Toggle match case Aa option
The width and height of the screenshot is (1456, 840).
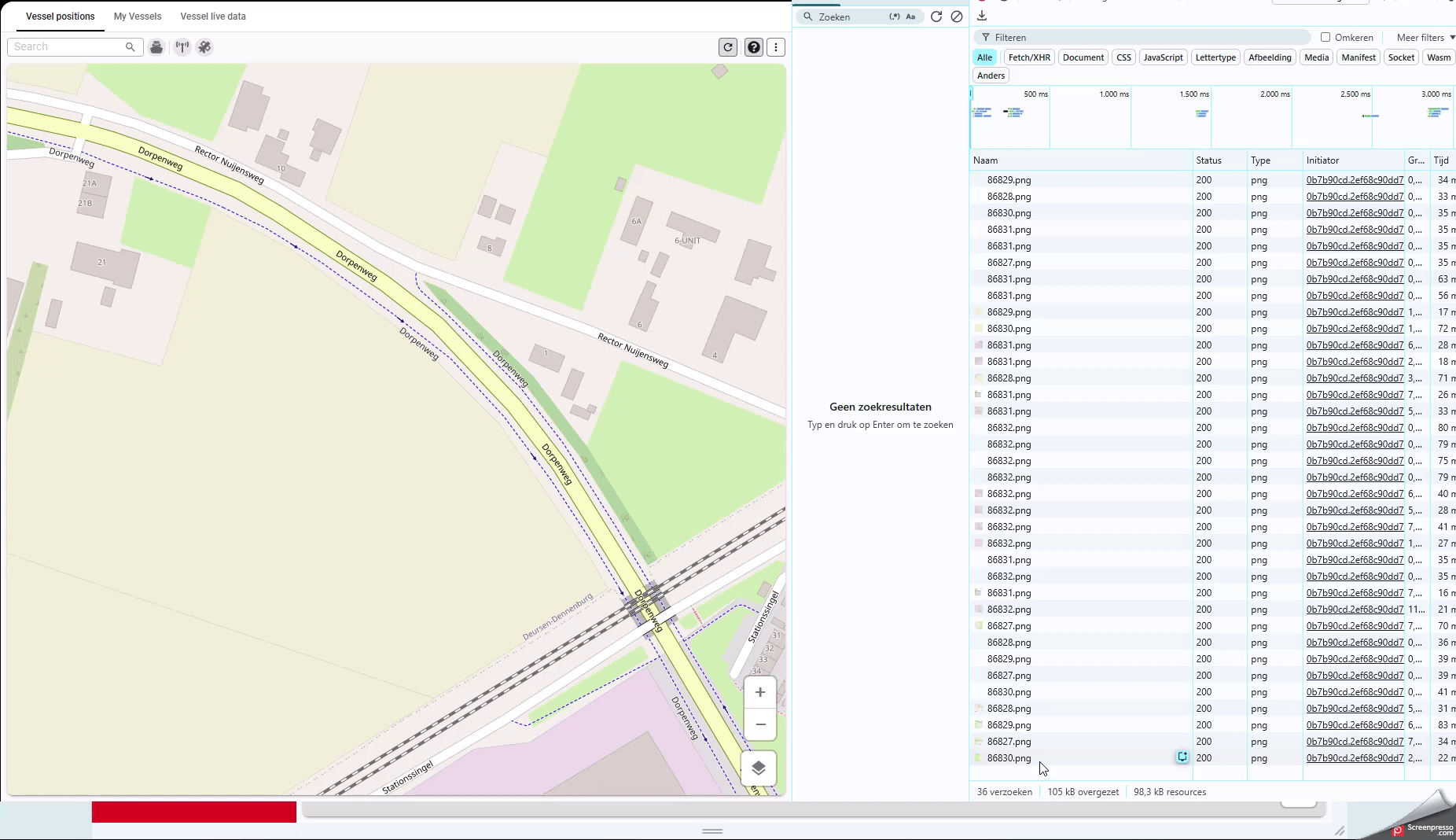pos(910,17)
